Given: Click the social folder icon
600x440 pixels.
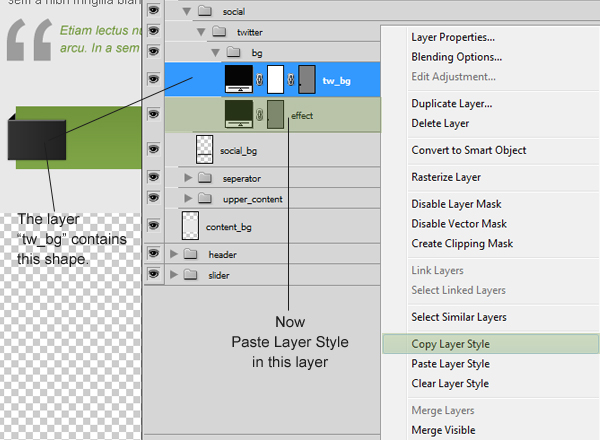Looking at the screenshot, I should click(205, 11).
